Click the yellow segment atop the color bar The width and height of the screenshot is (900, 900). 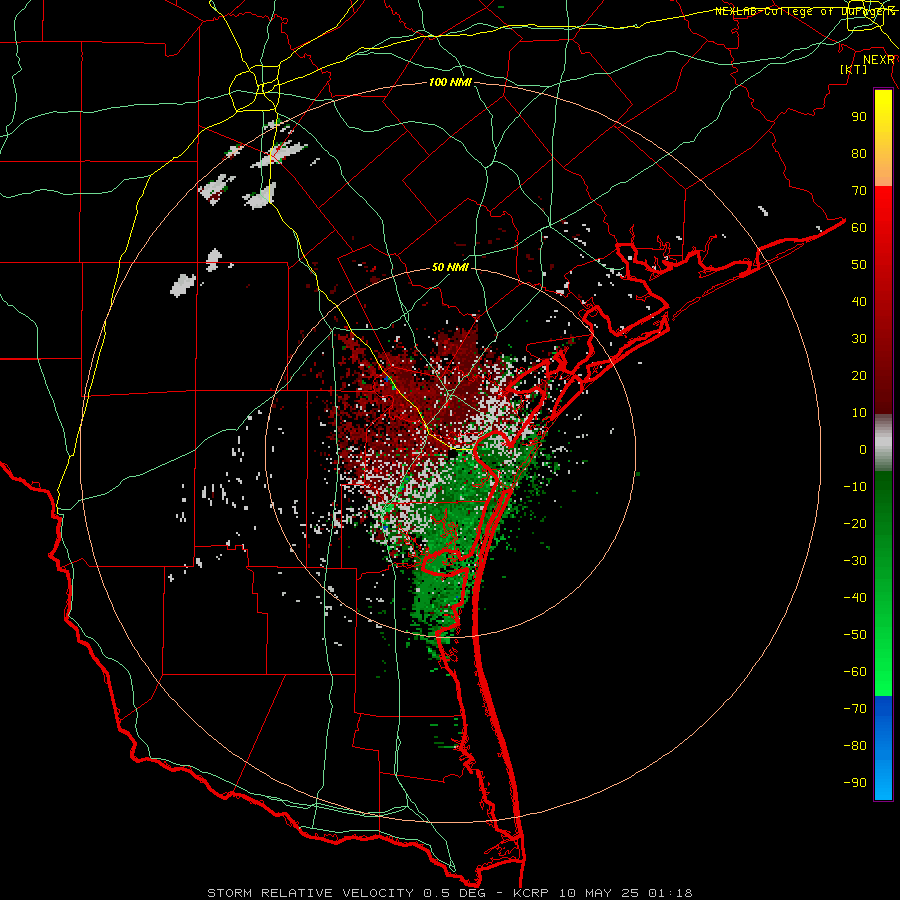point(883,138)
